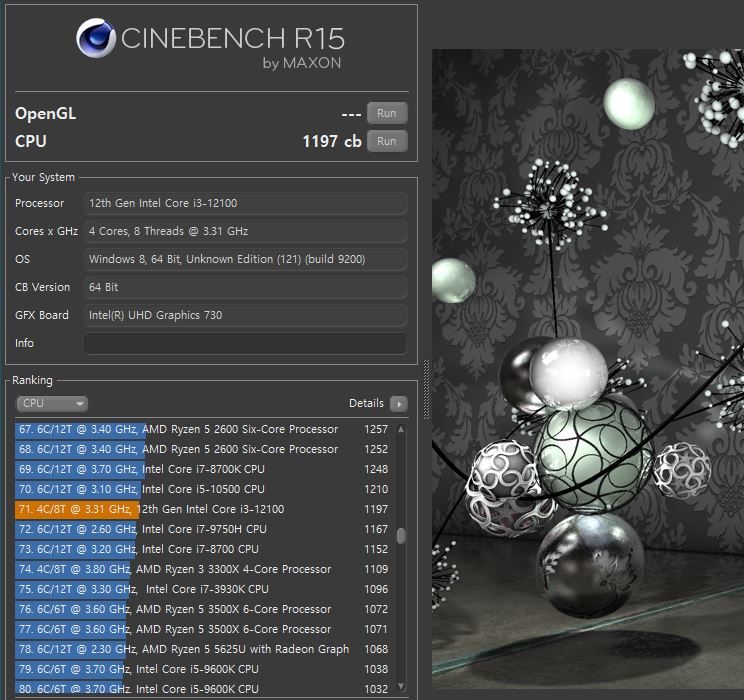Select rank 80 Core i5-9600K scoring 1032

tap(204, 688)
